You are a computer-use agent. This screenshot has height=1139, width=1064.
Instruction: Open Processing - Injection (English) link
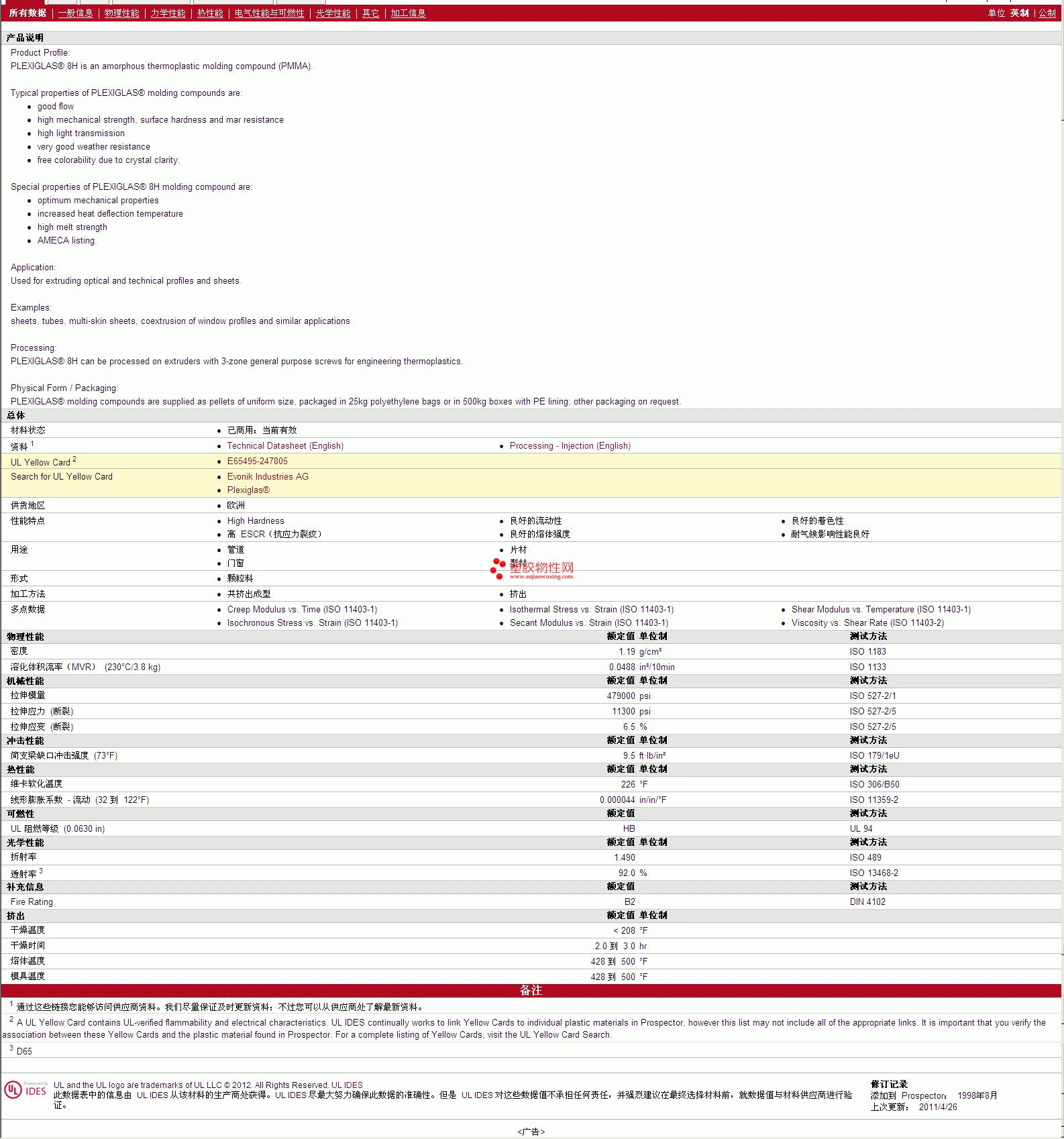tap(570, 446)
